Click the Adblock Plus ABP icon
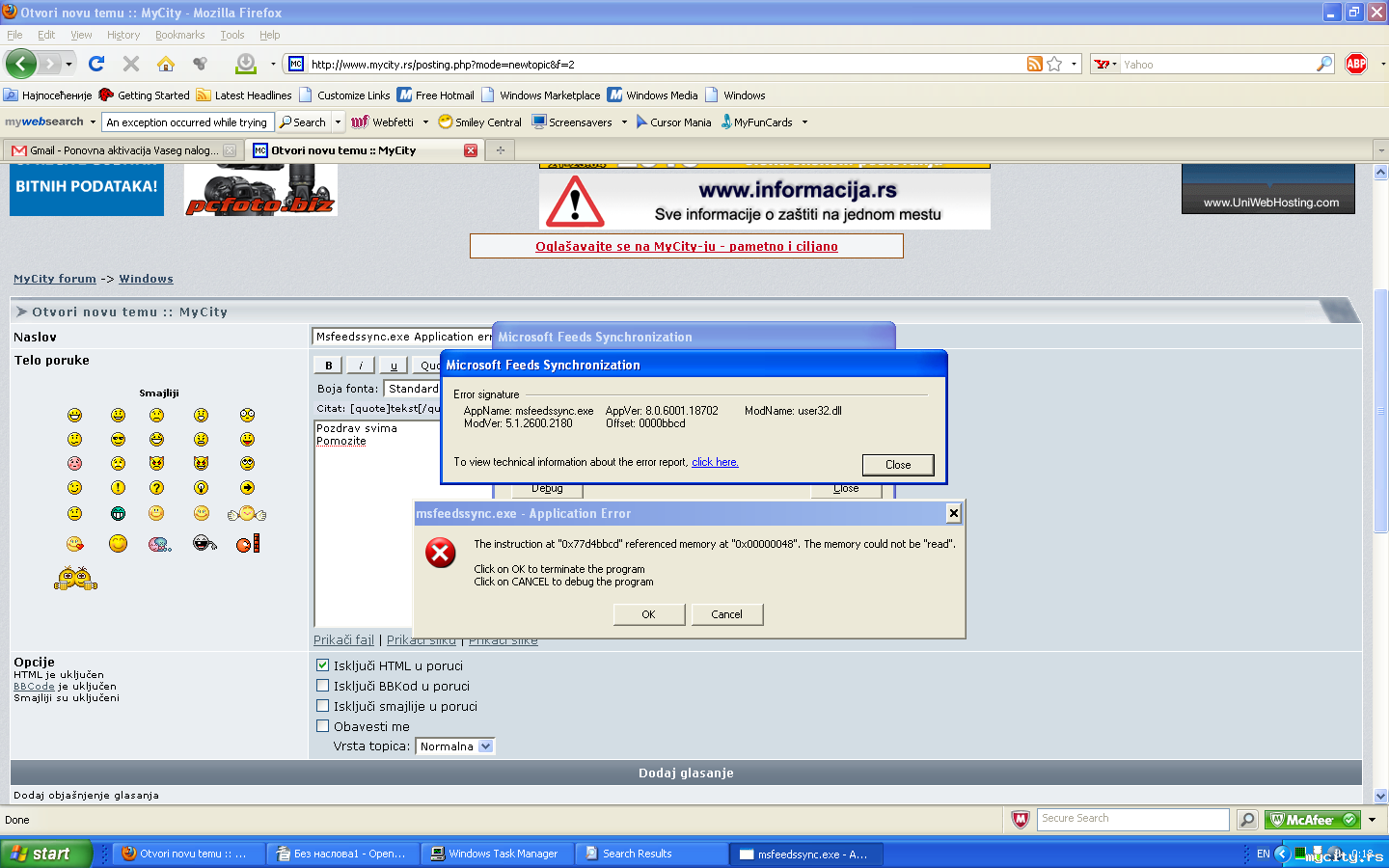The image size is (1389, 868). pyautogui.click(x=1356, y=64)
